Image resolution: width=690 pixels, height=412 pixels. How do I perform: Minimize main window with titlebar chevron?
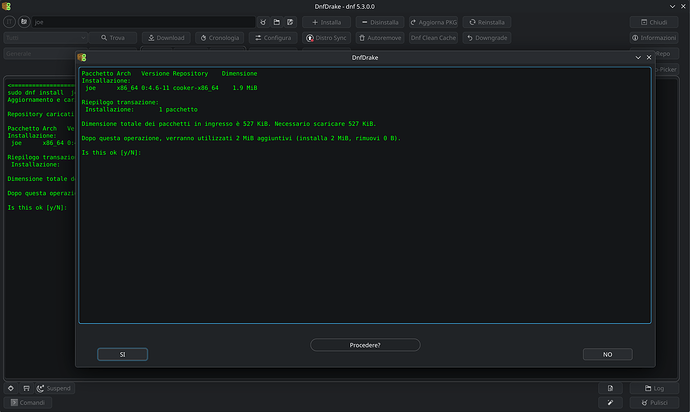(672, 7)
